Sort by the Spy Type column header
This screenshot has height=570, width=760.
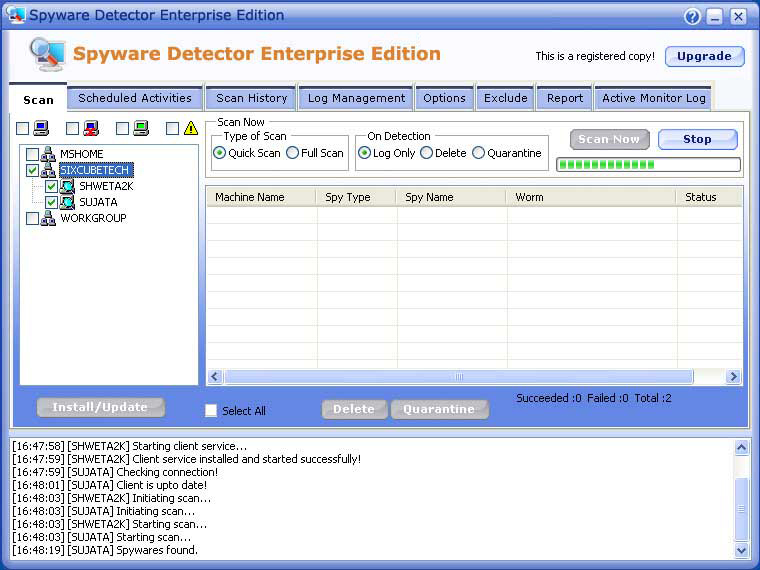(x=348, y=197)
